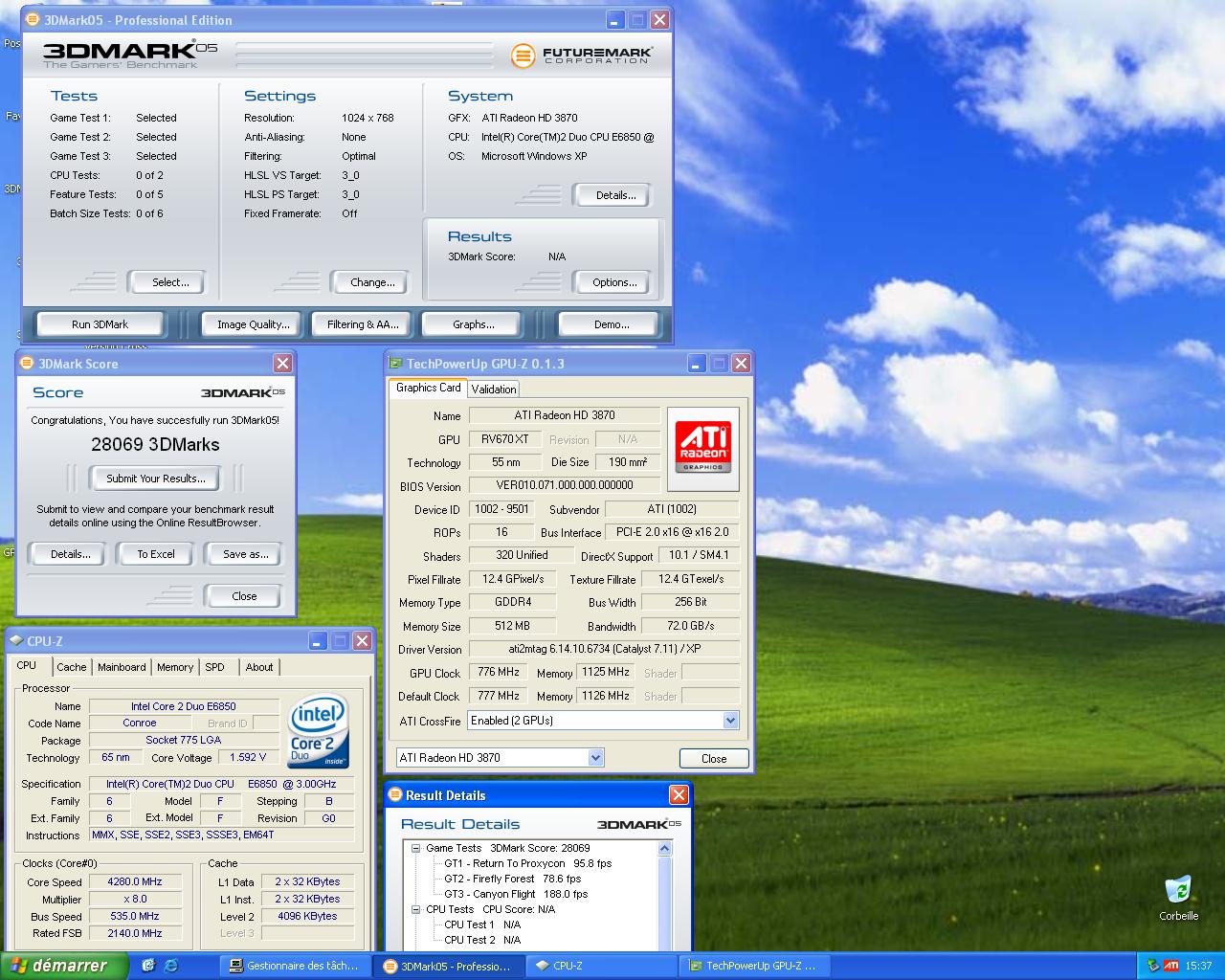
Task: Click the GPU Clock 776 MHz field
Action: 499,673
